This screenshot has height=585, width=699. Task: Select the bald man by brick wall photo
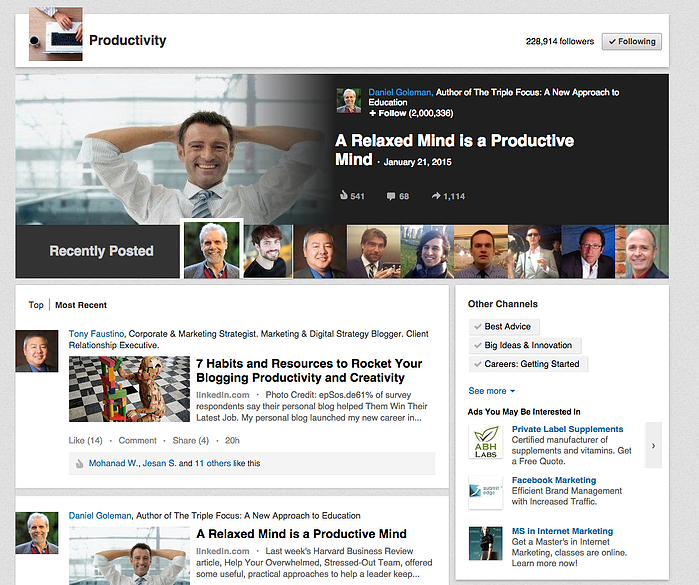pyautogui.click(x=642, y=251)
